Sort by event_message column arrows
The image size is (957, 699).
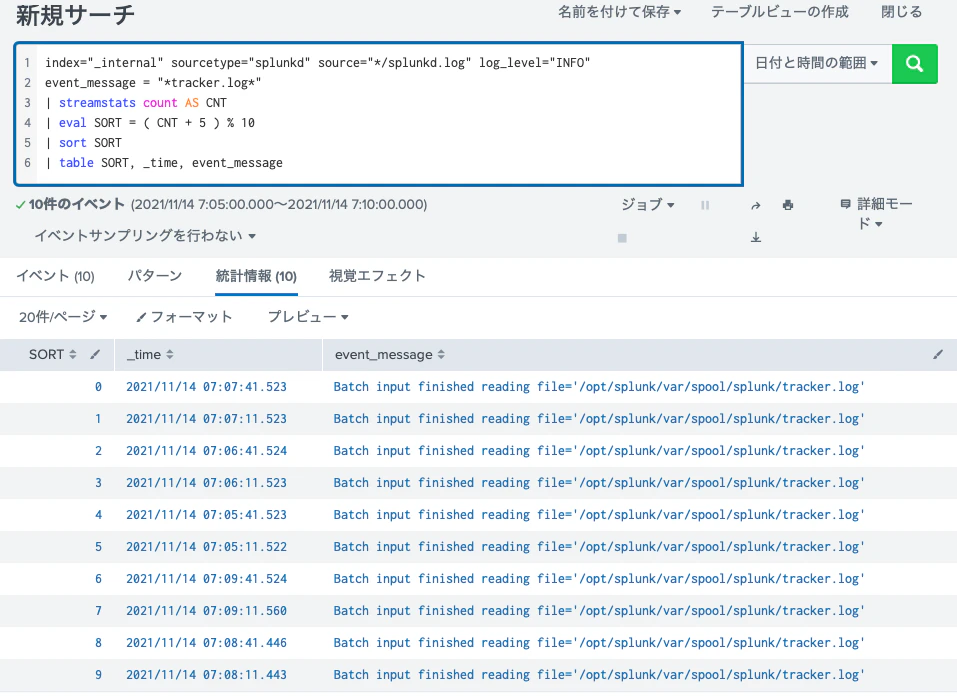(441, 355)
